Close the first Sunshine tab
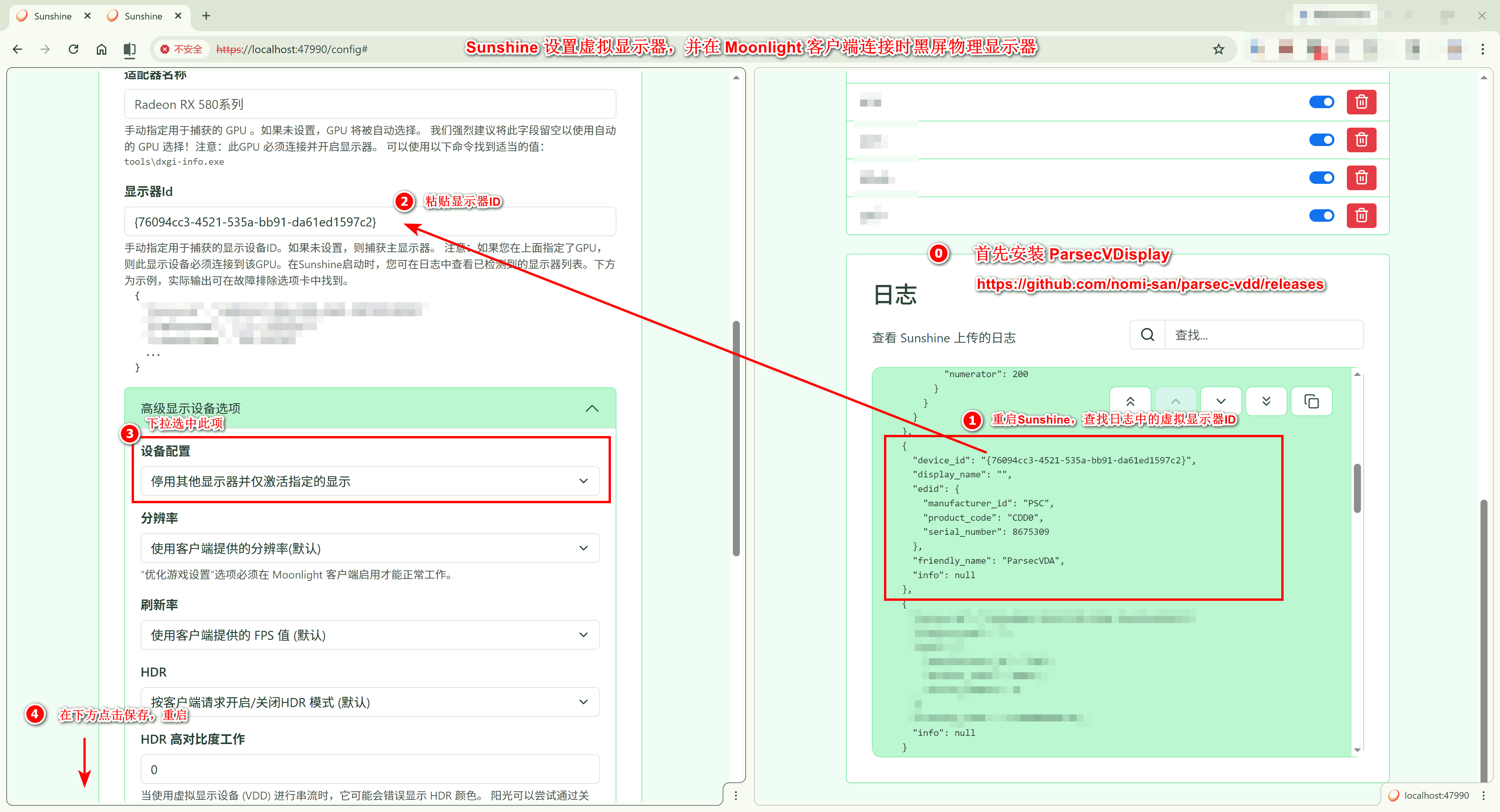The width and height of the screenshot is (1500, 812). pyautogui.click(x=87, y=16)
